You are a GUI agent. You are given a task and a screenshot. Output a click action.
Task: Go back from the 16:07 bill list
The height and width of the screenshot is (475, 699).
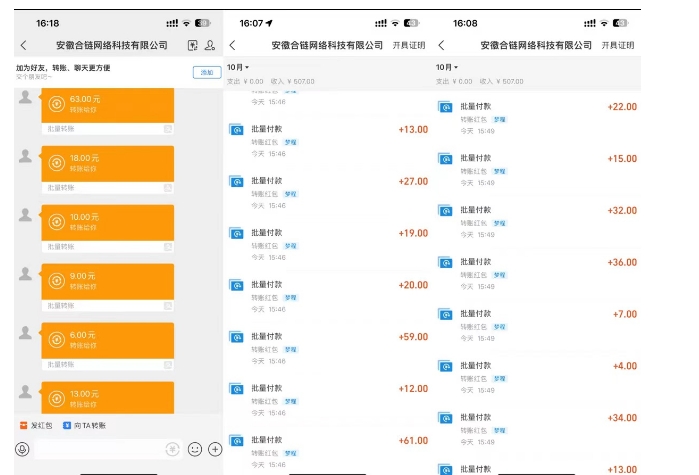(x=233, y=45)
